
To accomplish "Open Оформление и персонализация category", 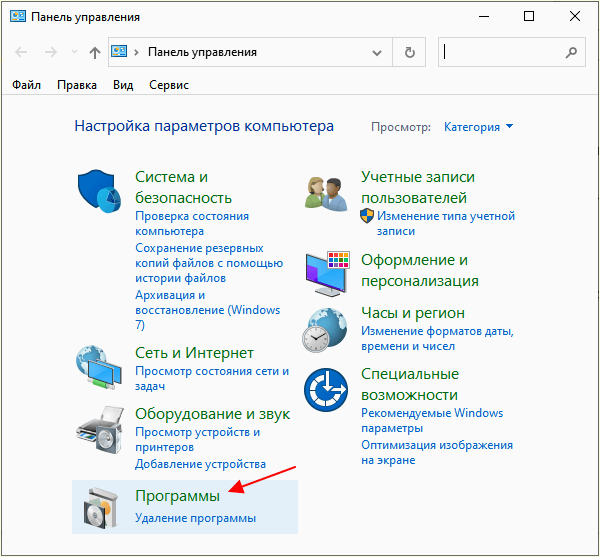I will pos(420,270).
